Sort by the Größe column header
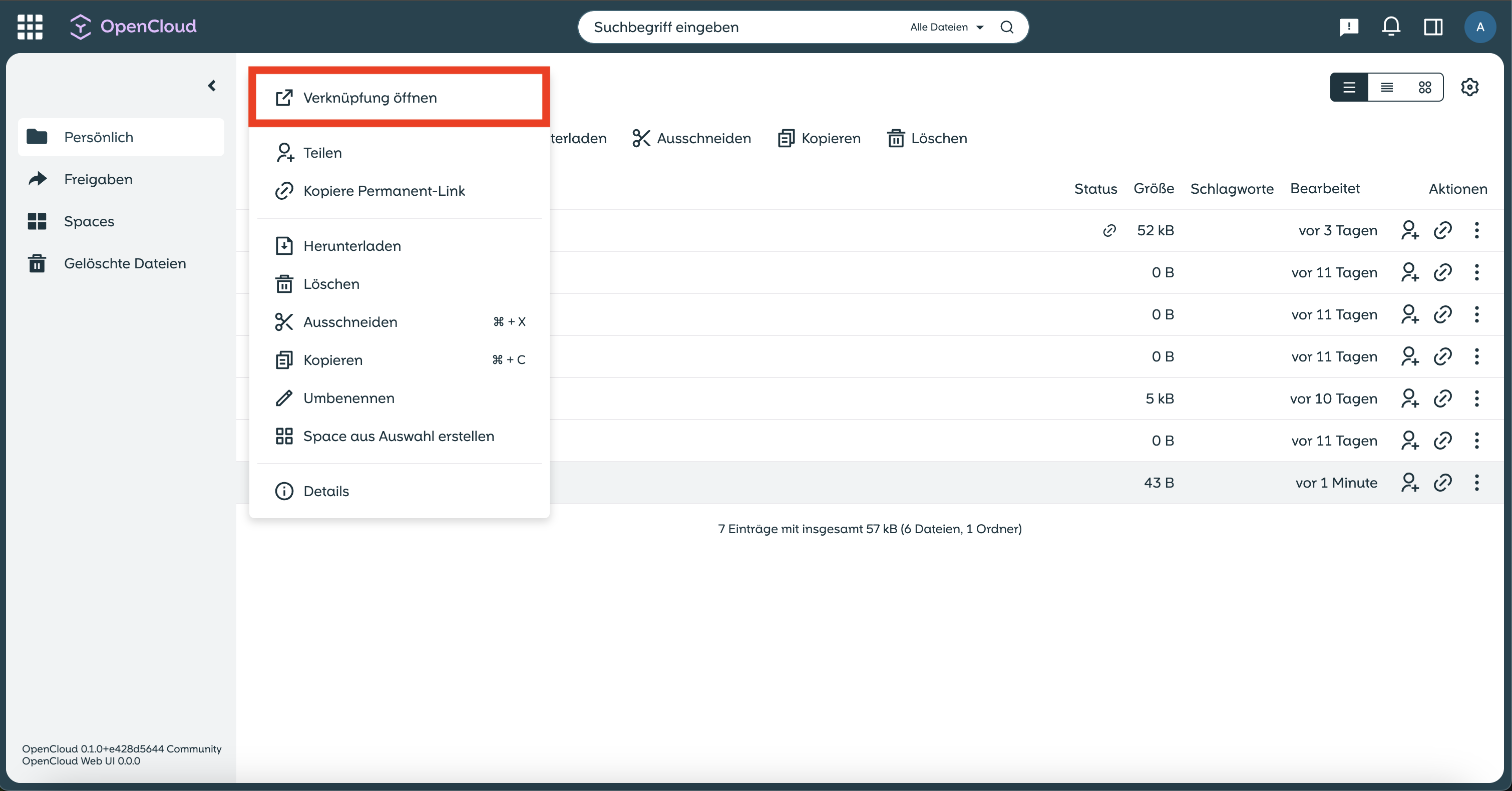This screenshot has width=1512, height=791. pyautogui.click(x=1154, y=189)
